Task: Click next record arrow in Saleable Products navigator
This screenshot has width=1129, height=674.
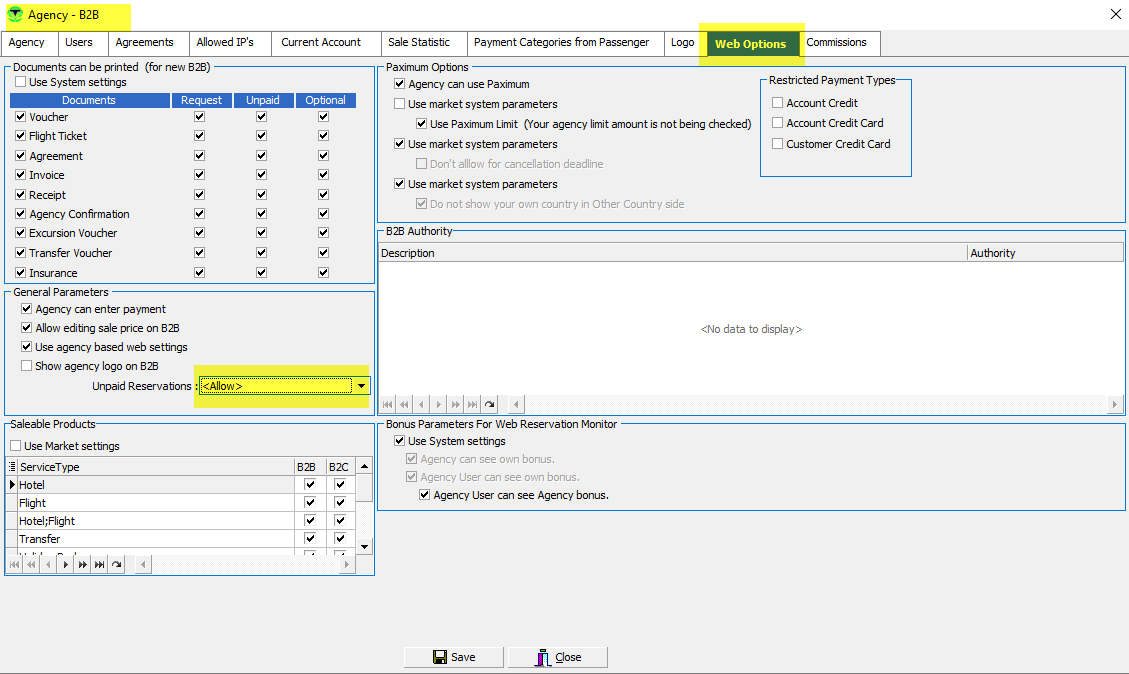Action: [x=65, y=565]
